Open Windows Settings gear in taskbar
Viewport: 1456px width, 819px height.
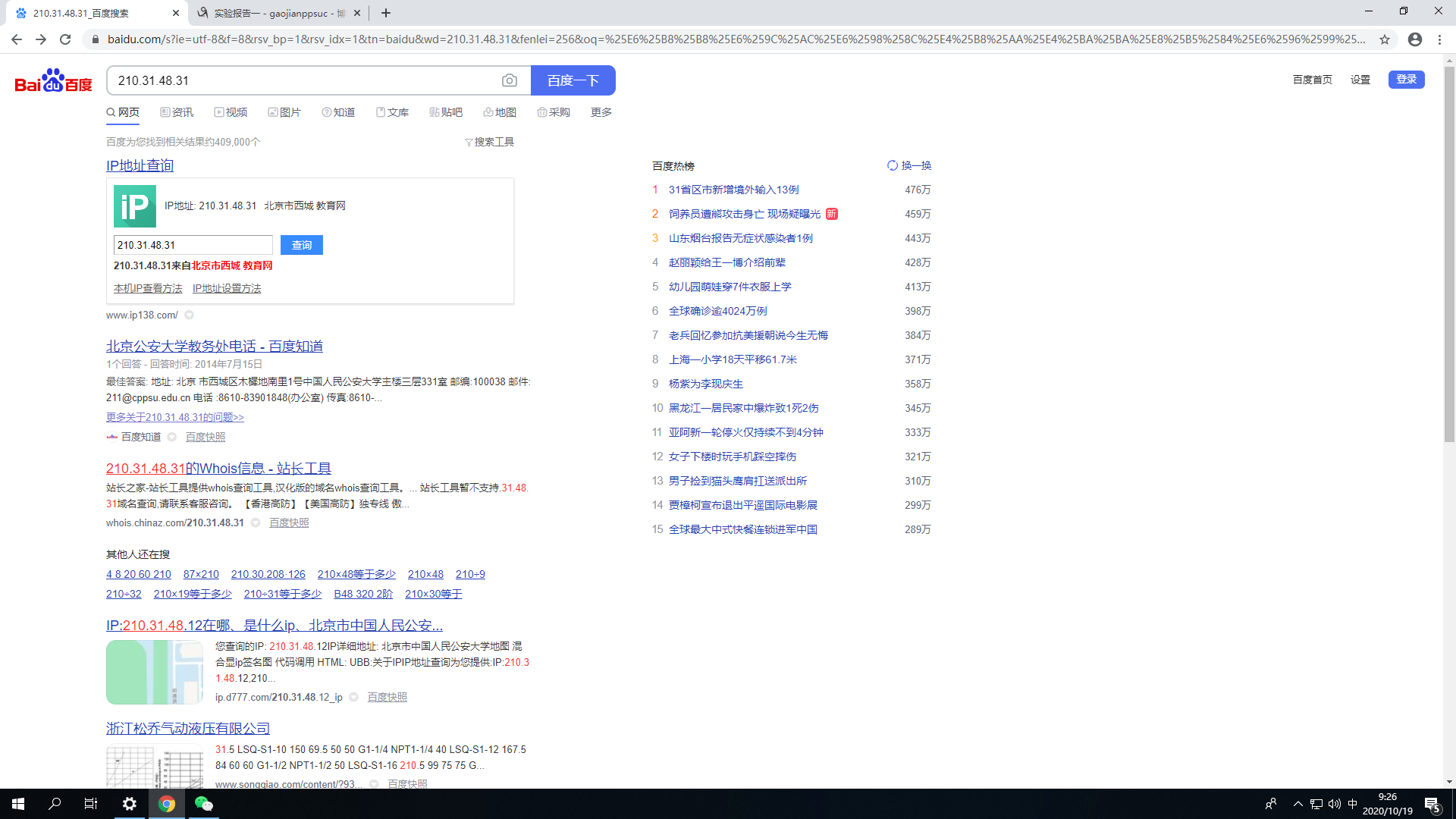[x=130, y=804]
